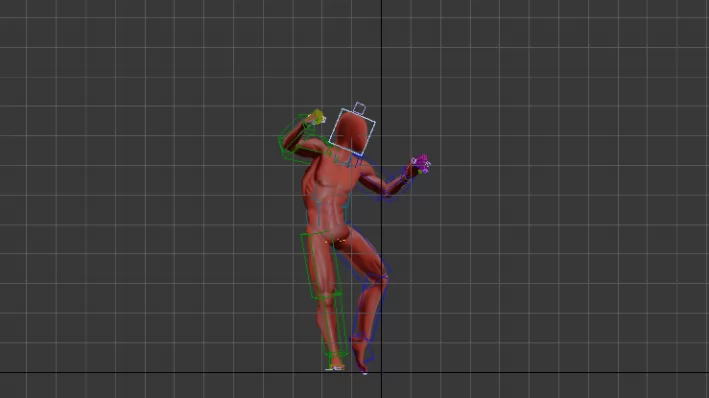
Task: Select the green thigh bone
Action: click(x=320, y=265)
